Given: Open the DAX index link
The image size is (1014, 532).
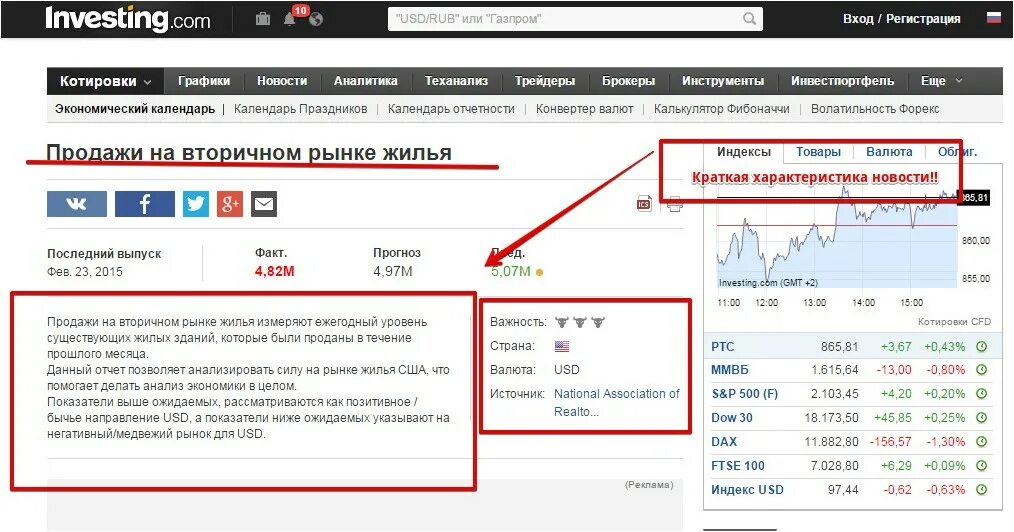Looking at the screenshot, I should point(724,442).
